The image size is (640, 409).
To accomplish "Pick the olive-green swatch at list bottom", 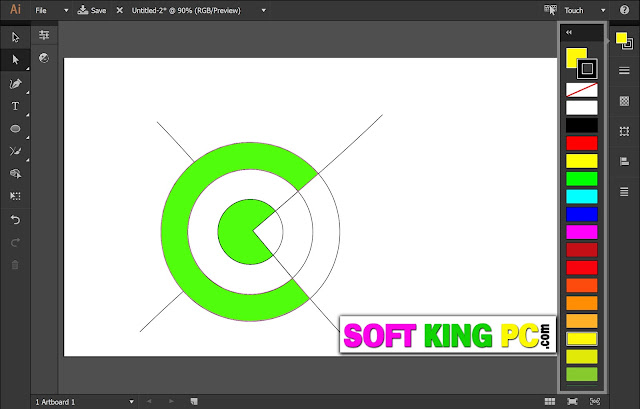I will pyautogui.click(x=582, y=374).
